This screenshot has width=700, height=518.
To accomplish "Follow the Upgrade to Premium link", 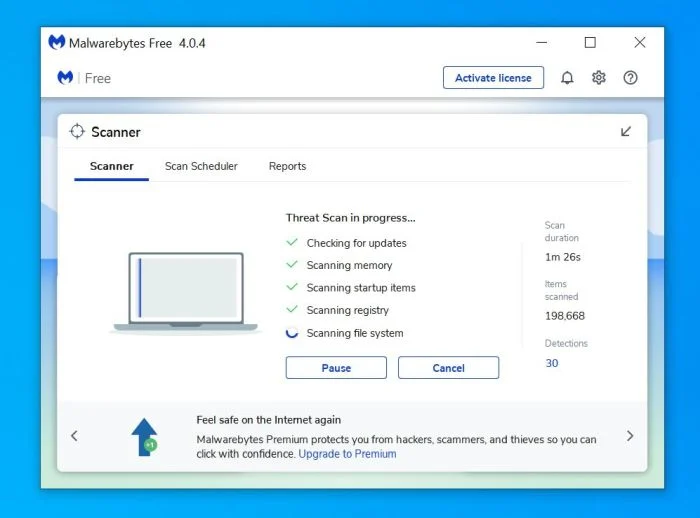I will point(347,454).
